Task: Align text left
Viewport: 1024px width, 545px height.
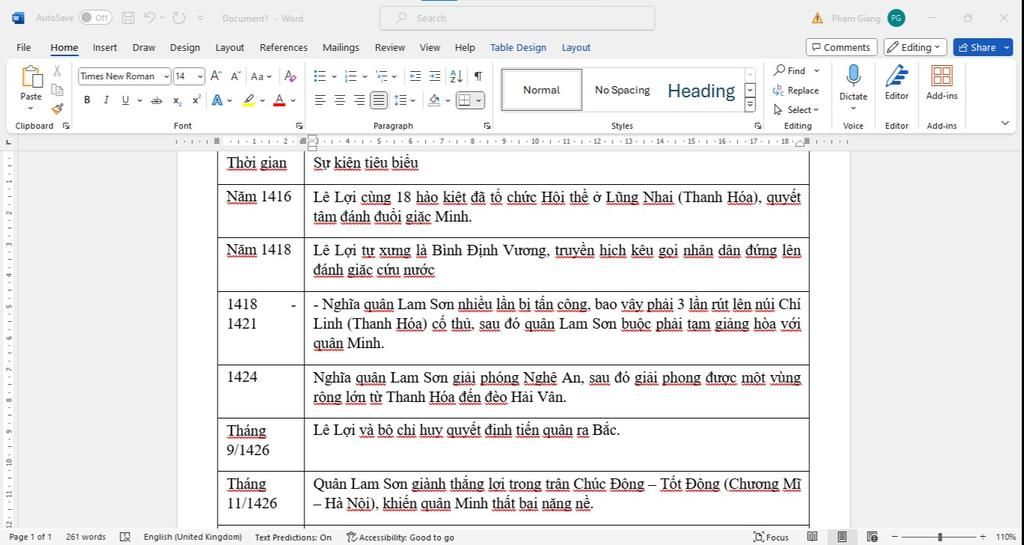Action: pos(320,101)
